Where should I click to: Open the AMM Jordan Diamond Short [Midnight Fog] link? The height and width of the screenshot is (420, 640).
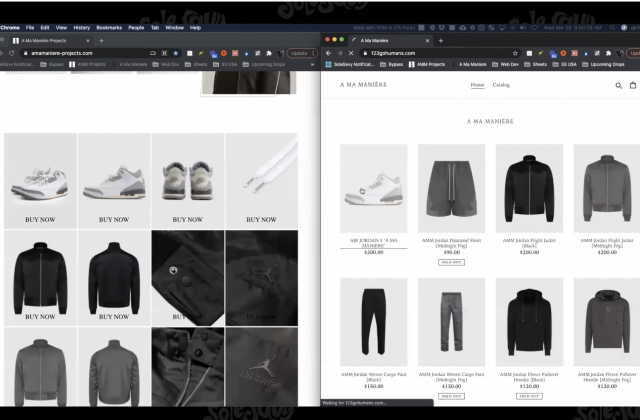pyautogui.click(x=451, y=243)
